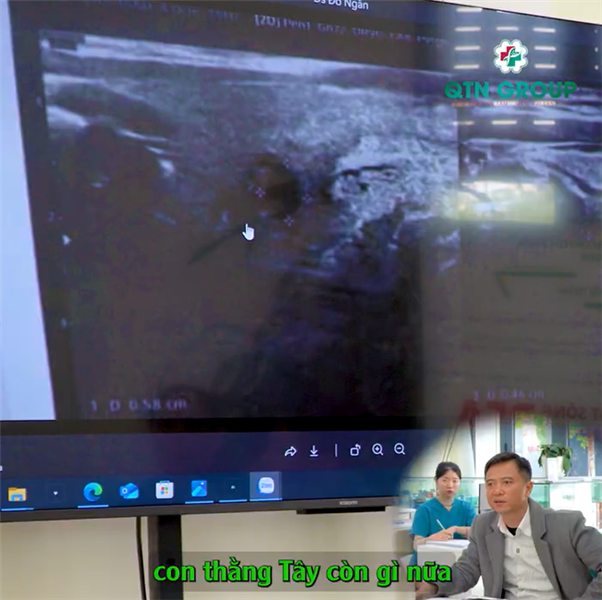The height and width of the screenshot is (600, 602).
Task: Open Microsoft Store from the taskbar
Action: point(164,489)
